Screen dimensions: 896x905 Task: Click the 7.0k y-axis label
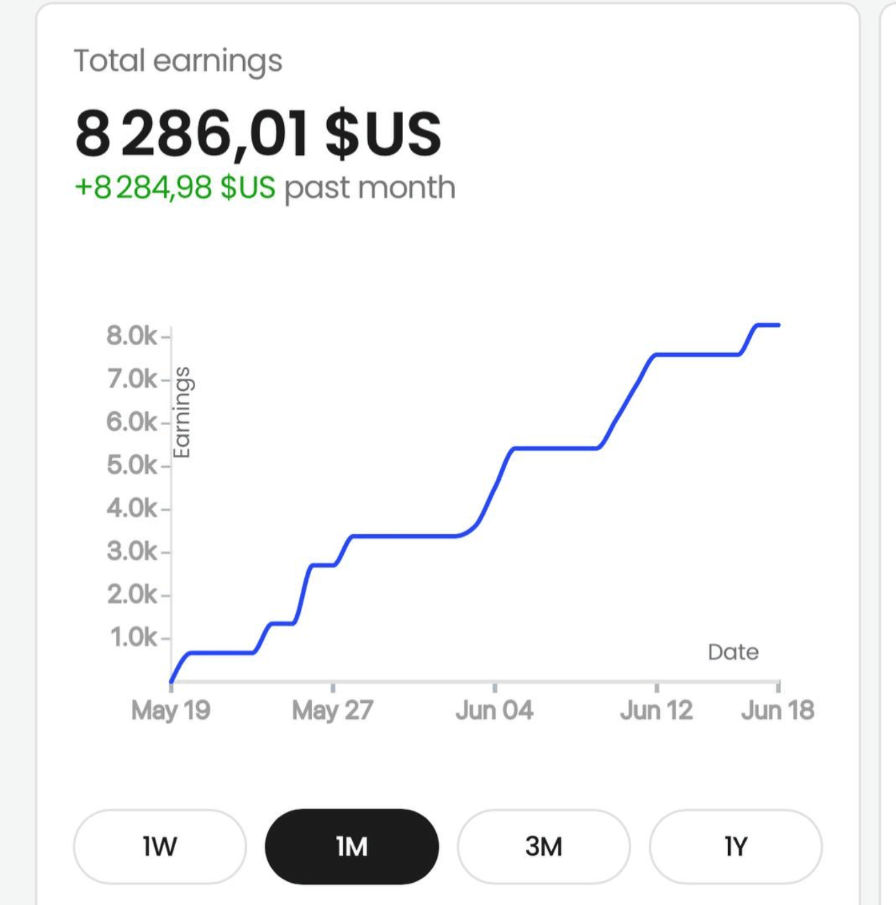[131, 380]
